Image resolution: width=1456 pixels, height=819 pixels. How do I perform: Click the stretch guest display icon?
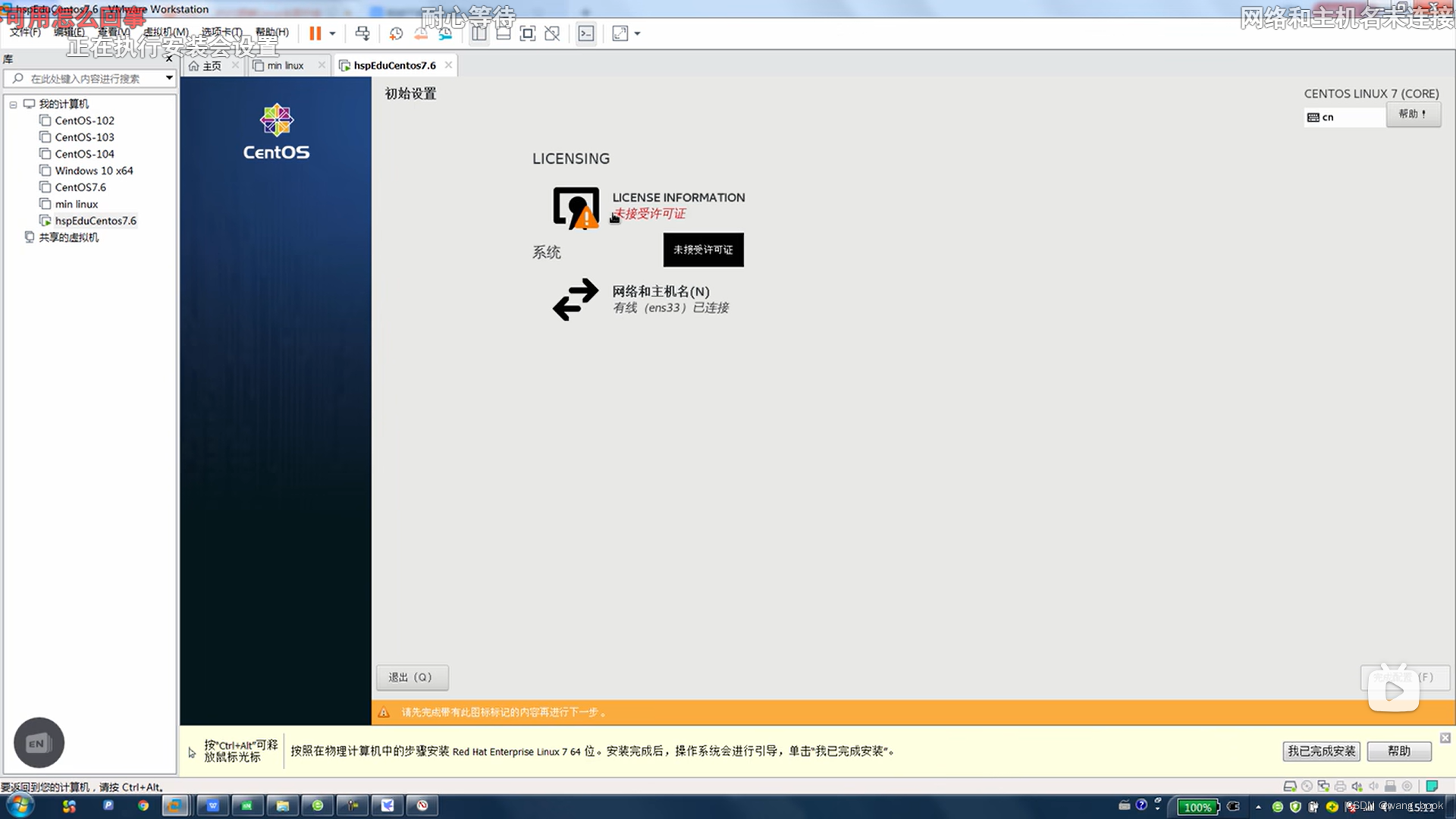point(620,33)
